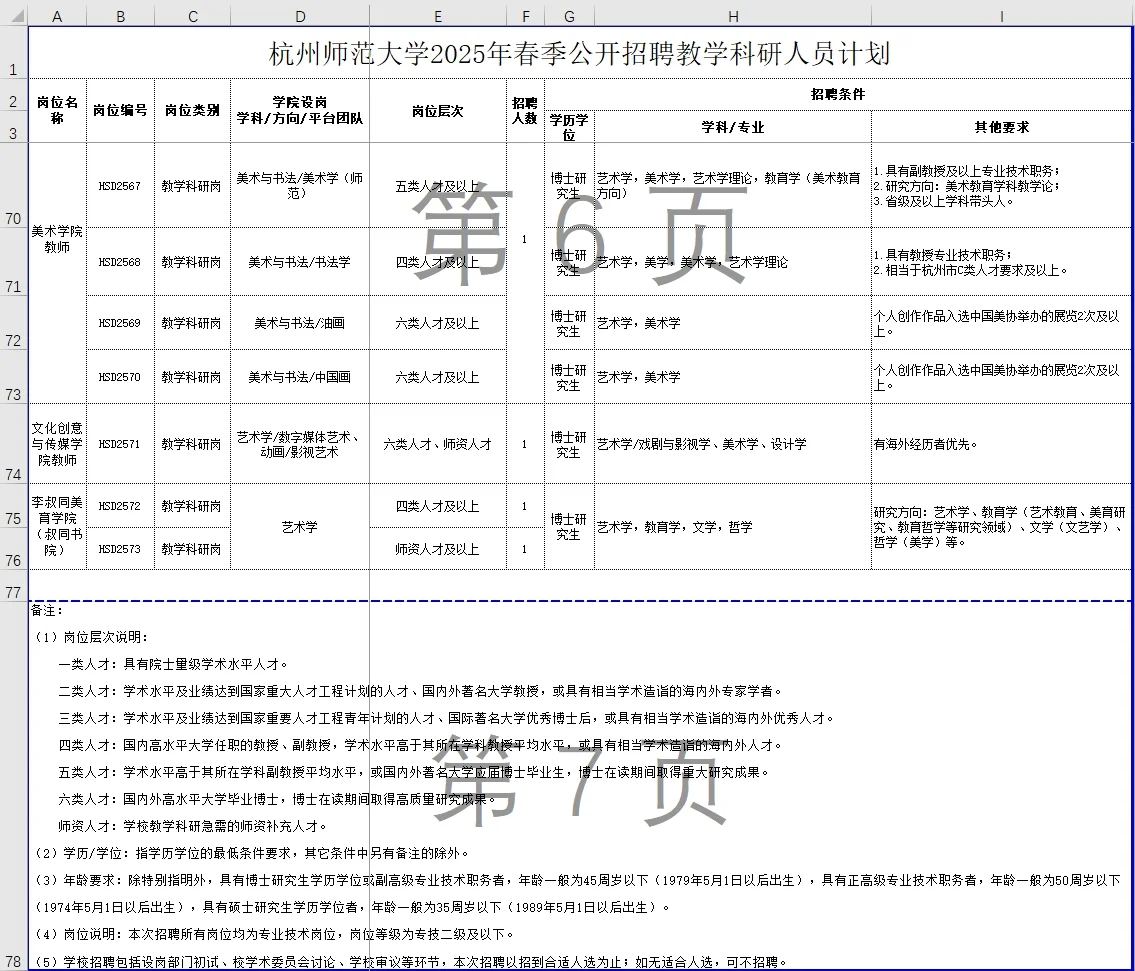Click cell 六类人才、师资人才
The image size is (1135, 971).
[438, 443]
